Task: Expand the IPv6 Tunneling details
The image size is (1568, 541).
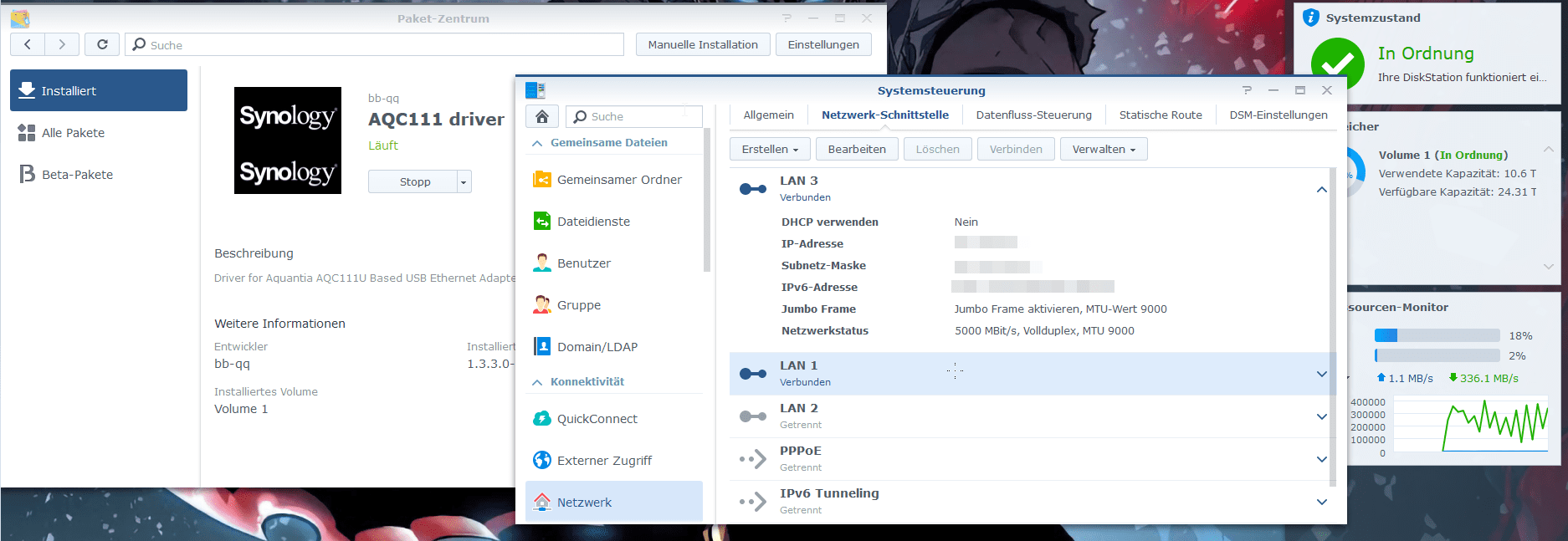Action: [1322, 502]
